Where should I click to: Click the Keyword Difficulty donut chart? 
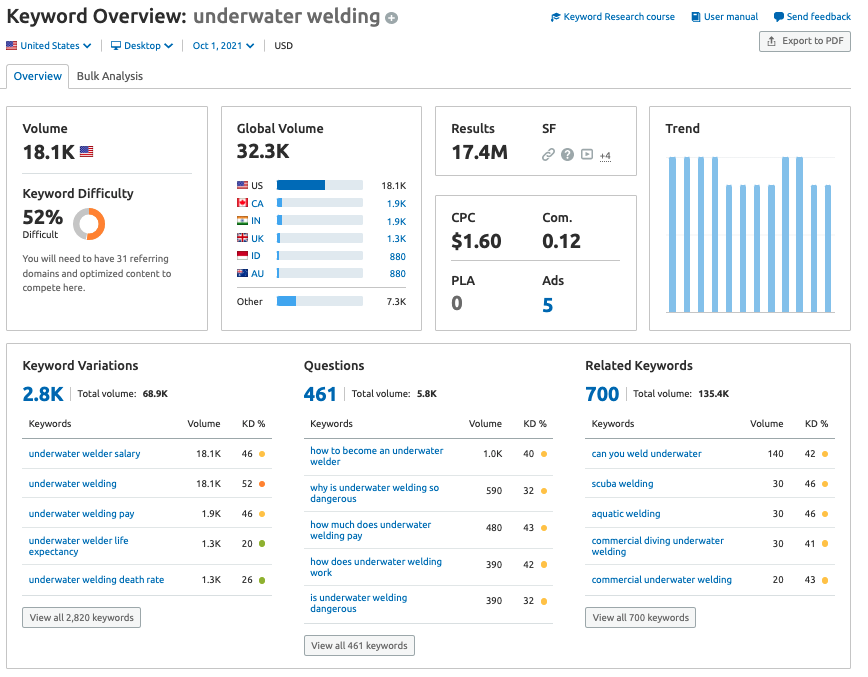pos(89,223)
